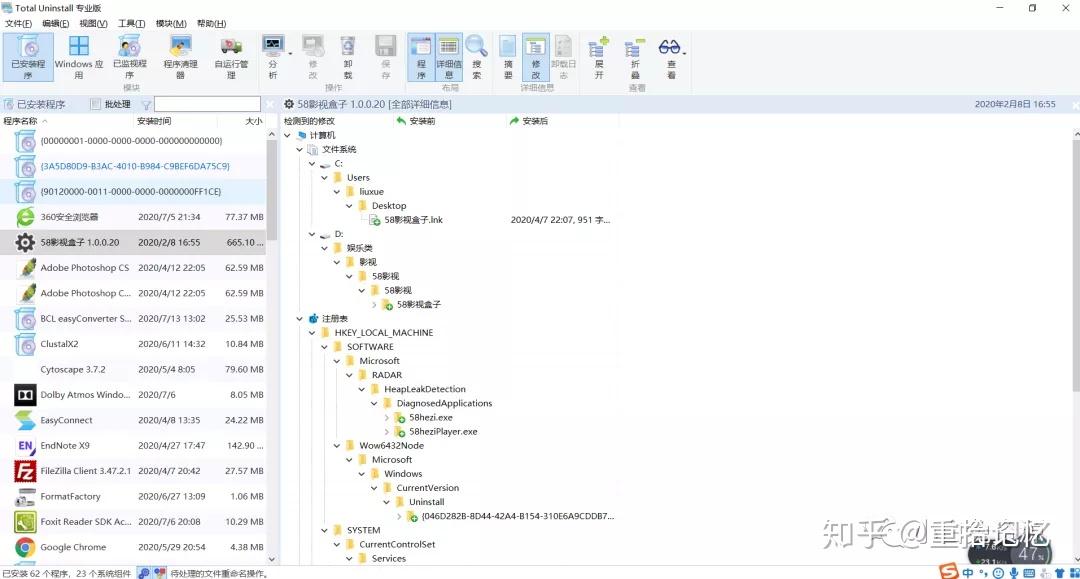Viewport: 1080px width, 579px height.
Task: Collapse the 注册表 registry node
Action: (x=300, y=319)
